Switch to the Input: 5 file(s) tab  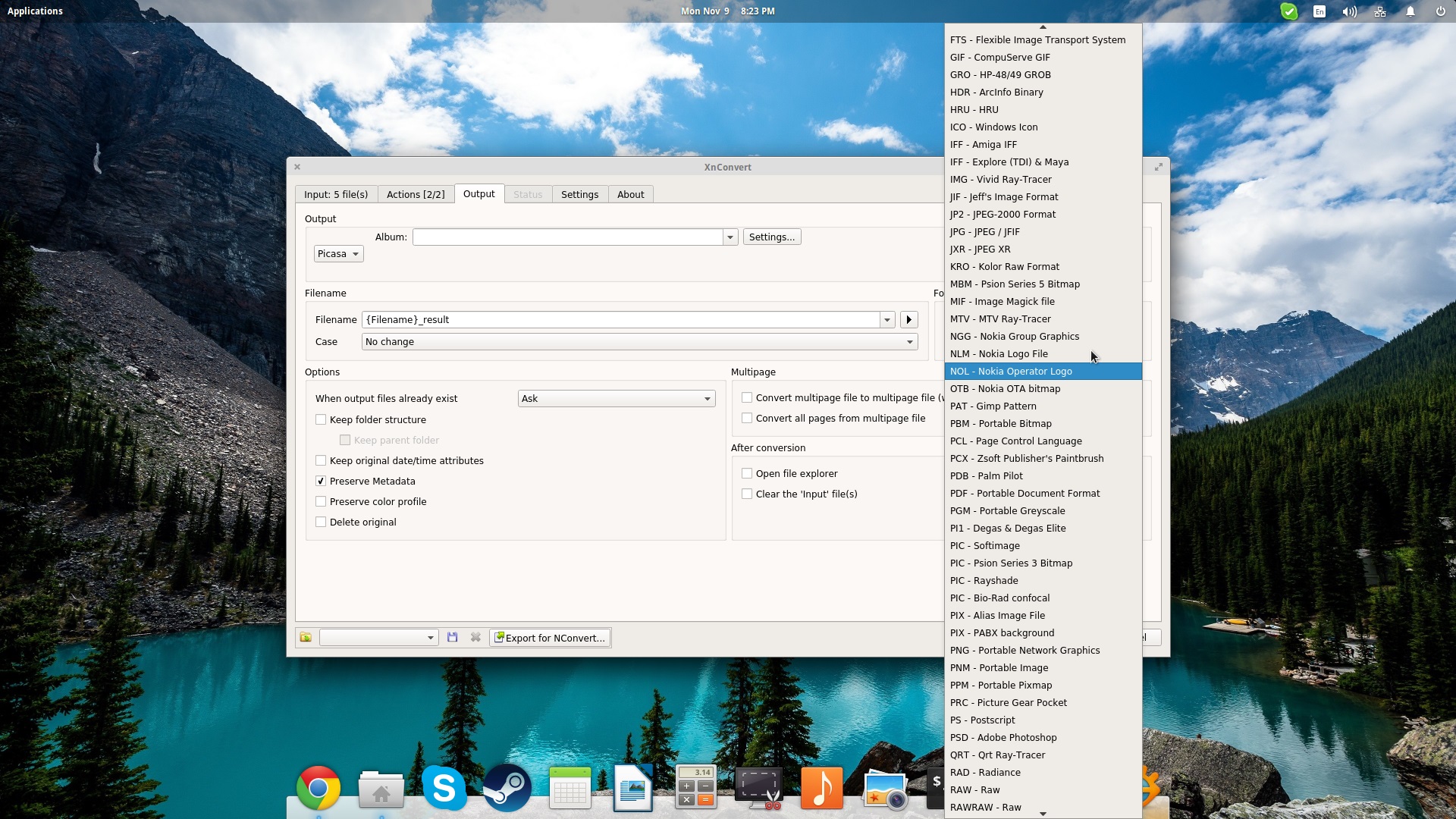336,195
